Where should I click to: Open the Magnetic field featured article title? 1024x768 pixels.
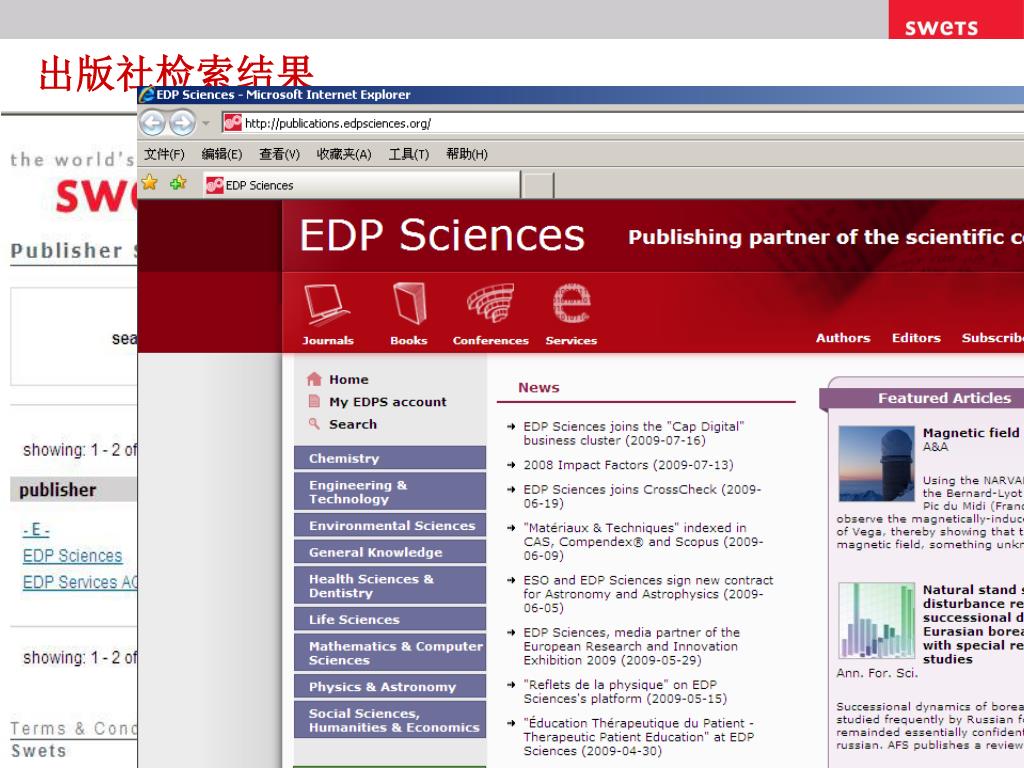pos(973,432)
